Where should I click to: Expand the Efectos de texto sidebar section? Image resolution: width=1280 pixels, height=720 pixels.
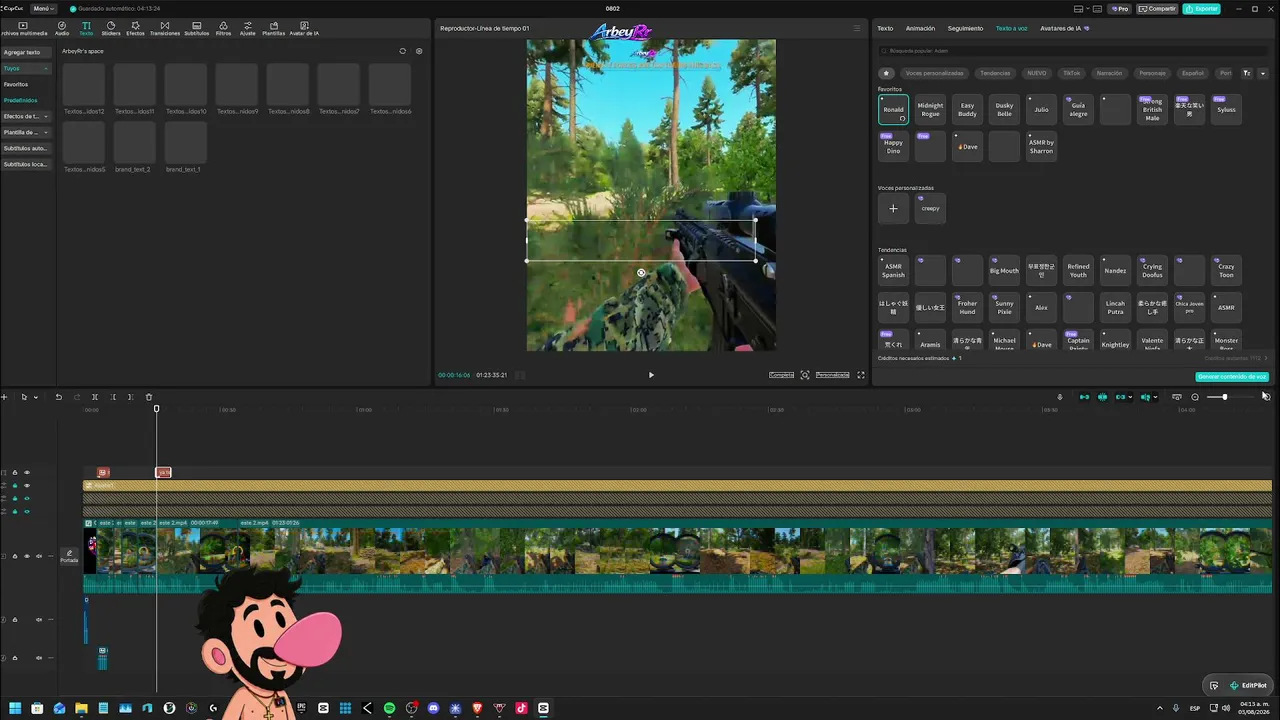(x=46, y=116)
